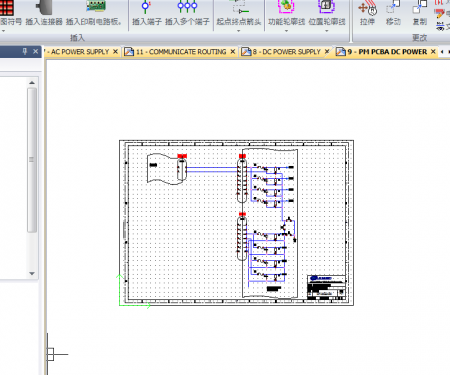The height and width of the screenshot is (375, 450).
Task: Expand Origin-Destination Arrows dropdown arrow
Action: [239, 31]
